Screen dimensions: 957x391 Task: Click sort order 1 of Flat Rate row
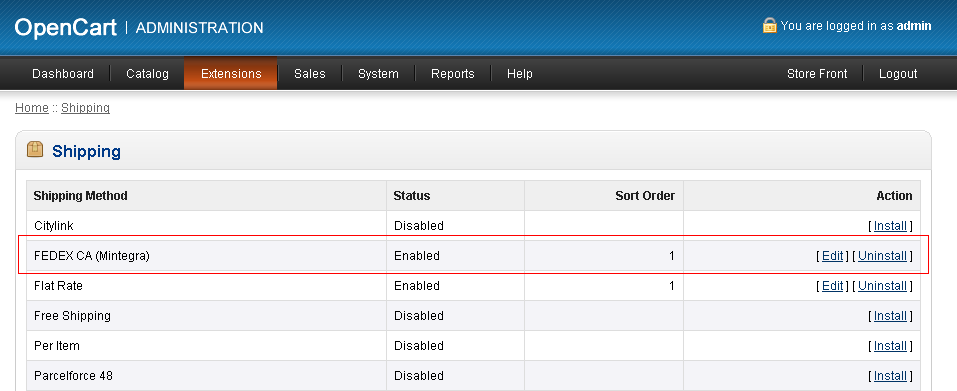[x=671, y=285]
